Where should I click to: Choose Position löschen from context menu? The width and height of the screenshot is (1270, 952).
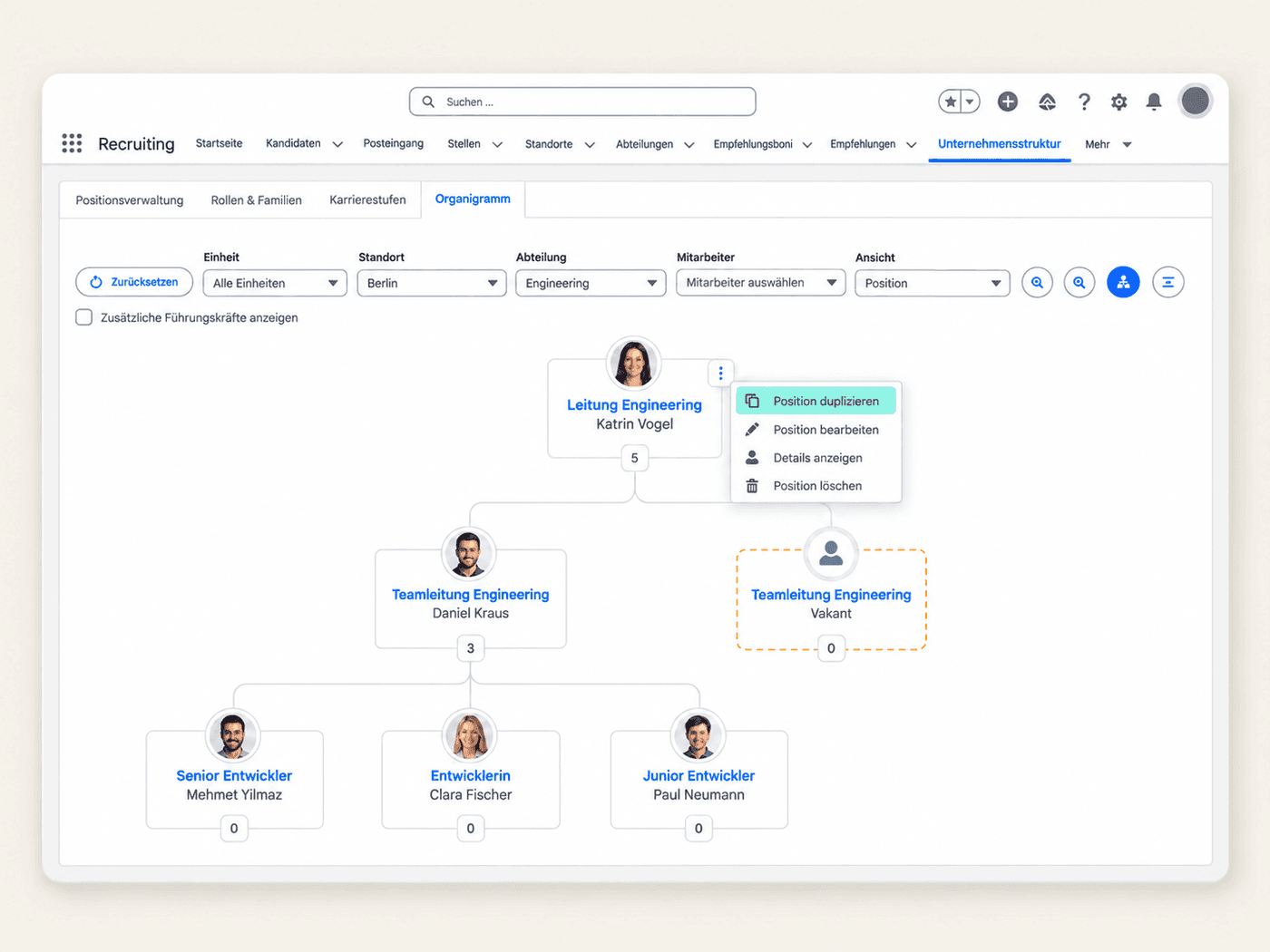(x=816, y=486)
